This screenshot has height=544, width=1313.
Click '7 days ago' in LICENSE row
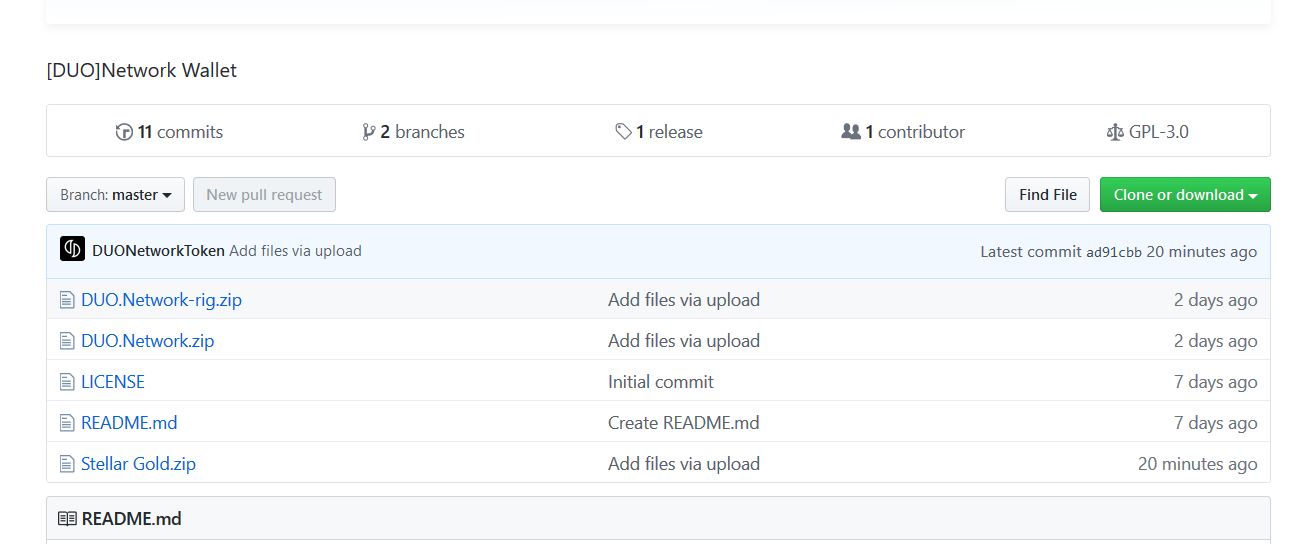tap(1215, 382)
